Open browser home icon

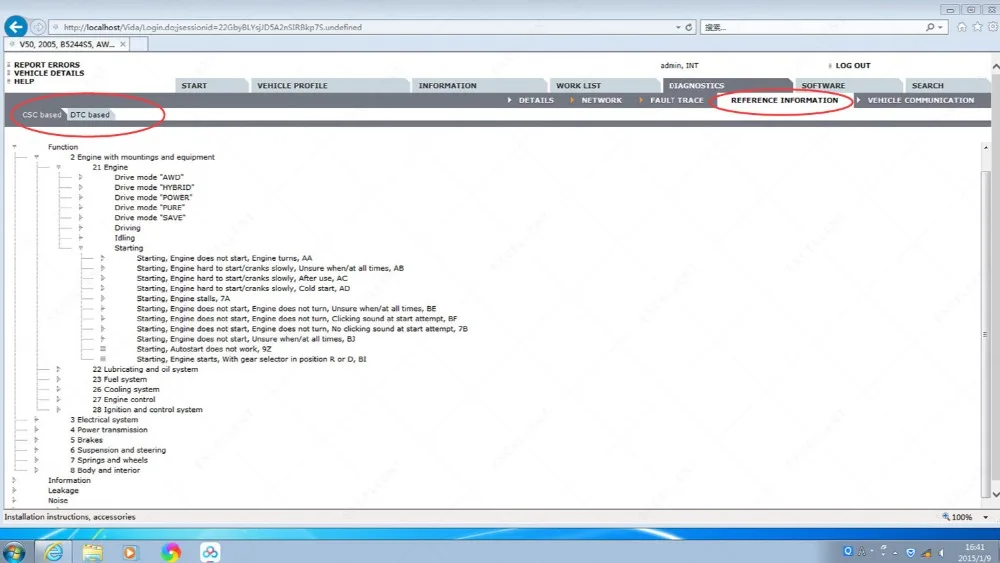[x=961, y=27]
